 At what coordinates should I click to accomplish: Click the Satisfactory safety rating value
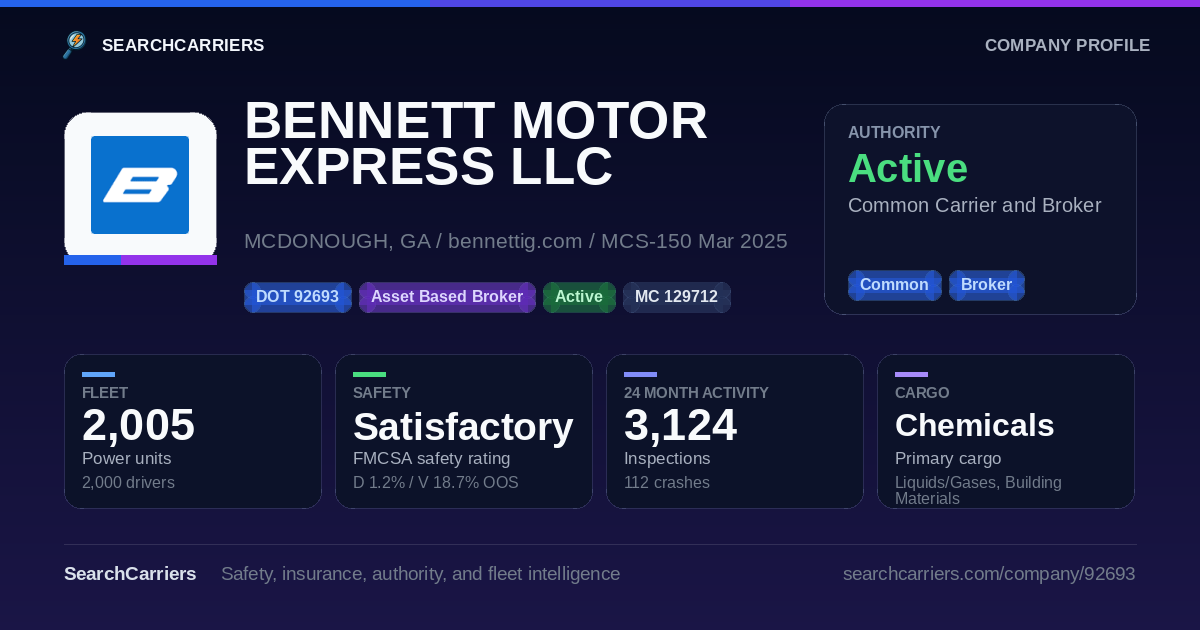pyautogui.click(x=463, y=427)
